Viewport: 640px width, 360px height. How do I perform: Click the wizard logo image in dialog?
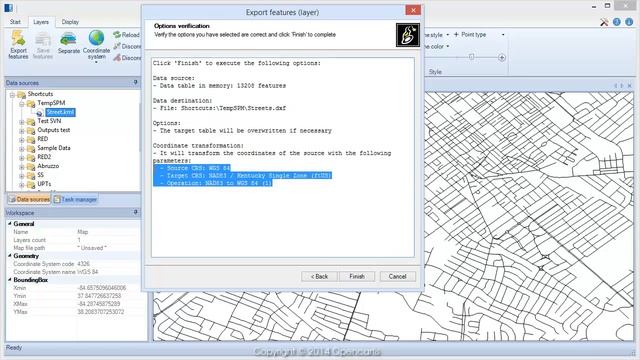[407, 35]
